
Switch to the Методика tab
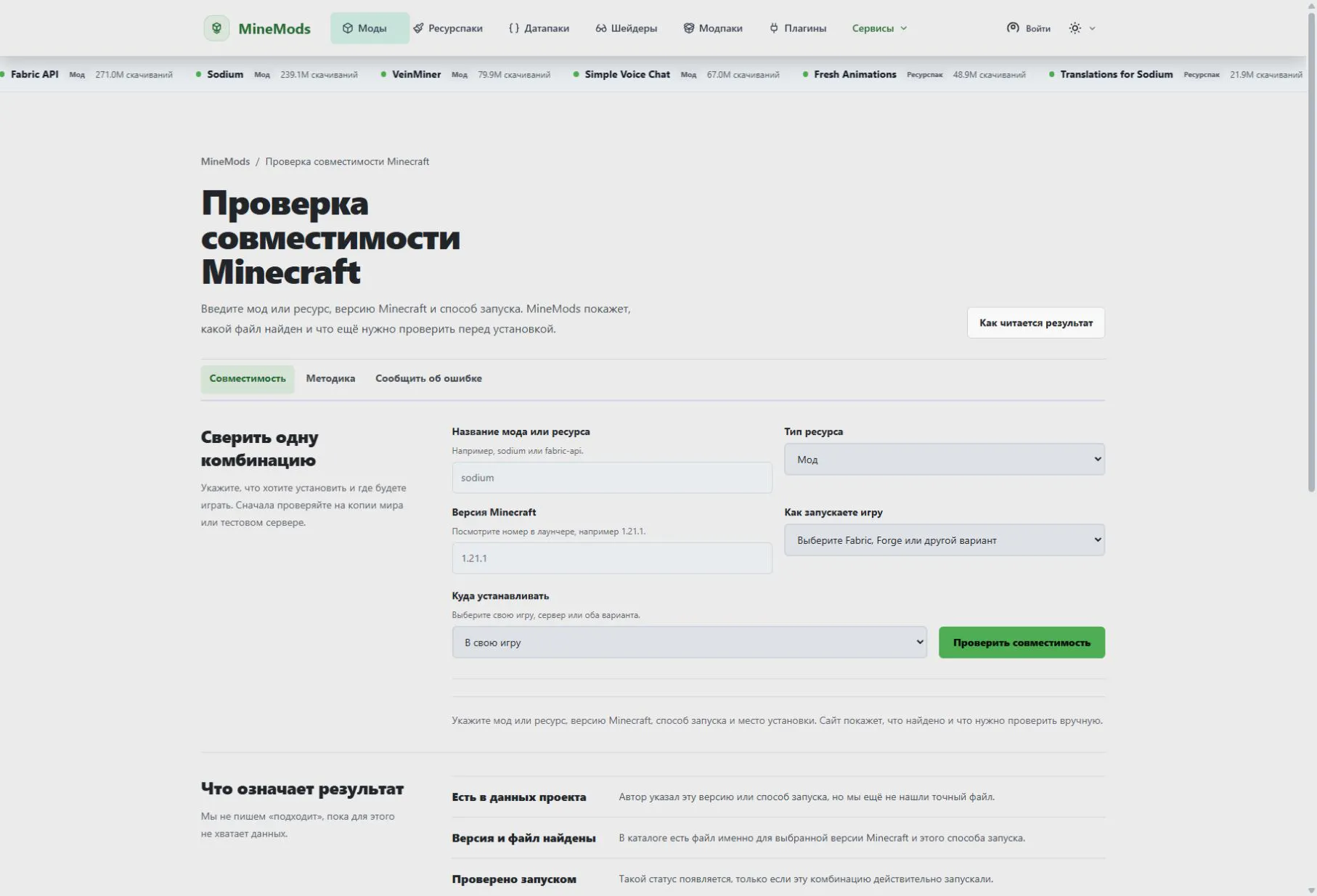[x=330, y=379]
